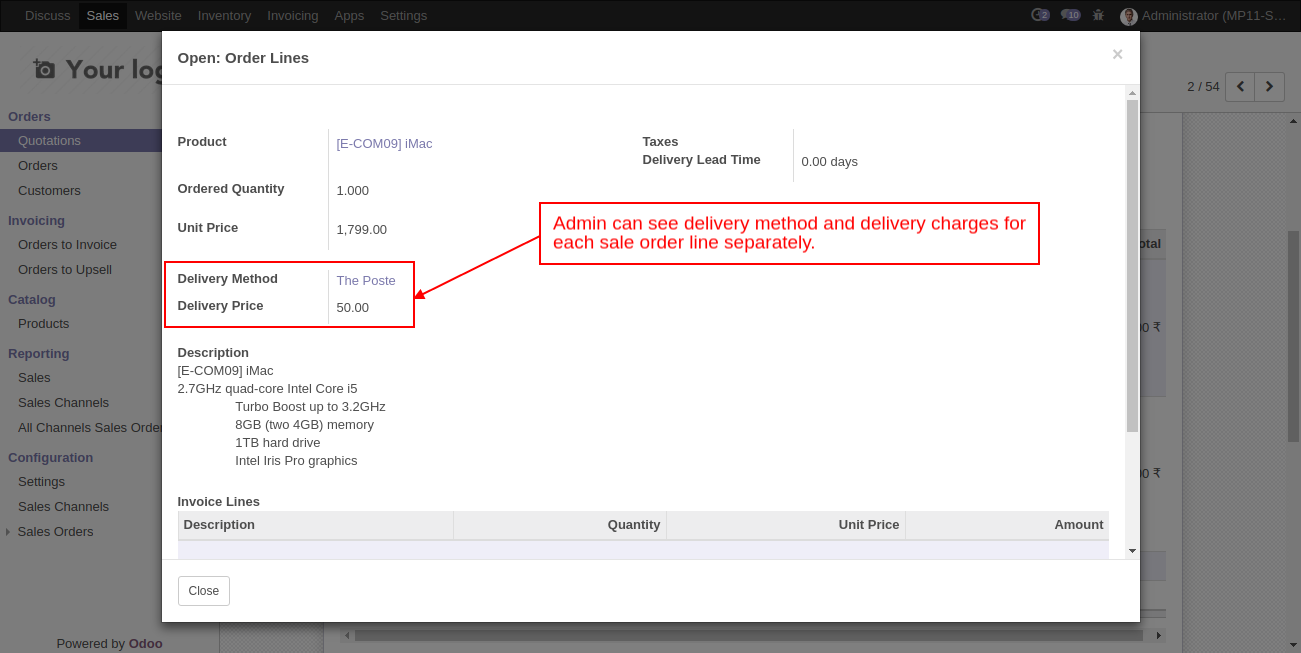Screen dimensions: 1301x653
Task: Click the camera logo icon beside Your logo
Action: pyautogui.click(x=44, y=69)
